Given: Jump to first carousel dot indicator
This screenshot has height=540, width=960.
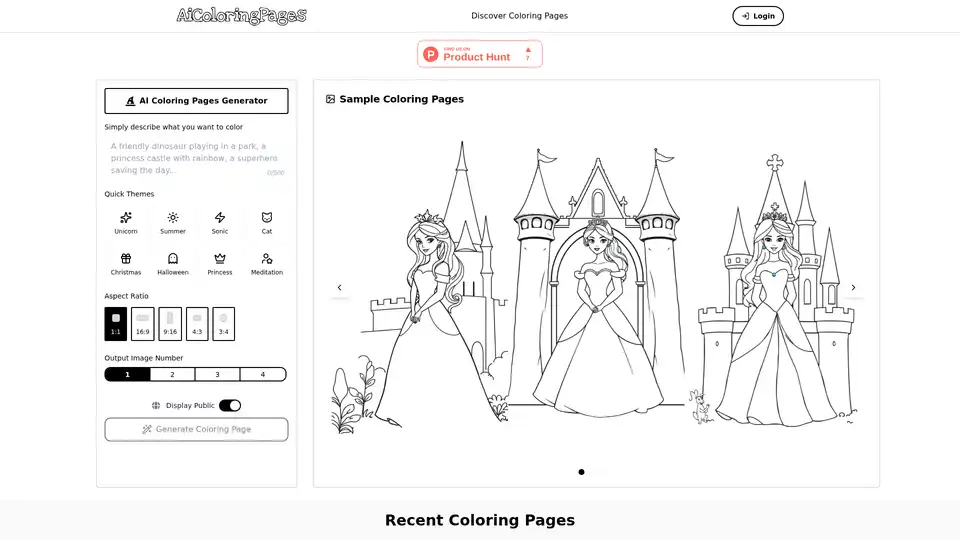Looking at the screenshot, I should pos(581,472).
